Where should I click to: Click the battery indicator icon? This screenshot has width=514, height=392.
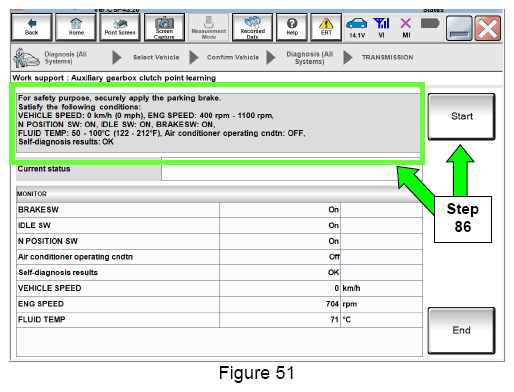tap(430, 24)
